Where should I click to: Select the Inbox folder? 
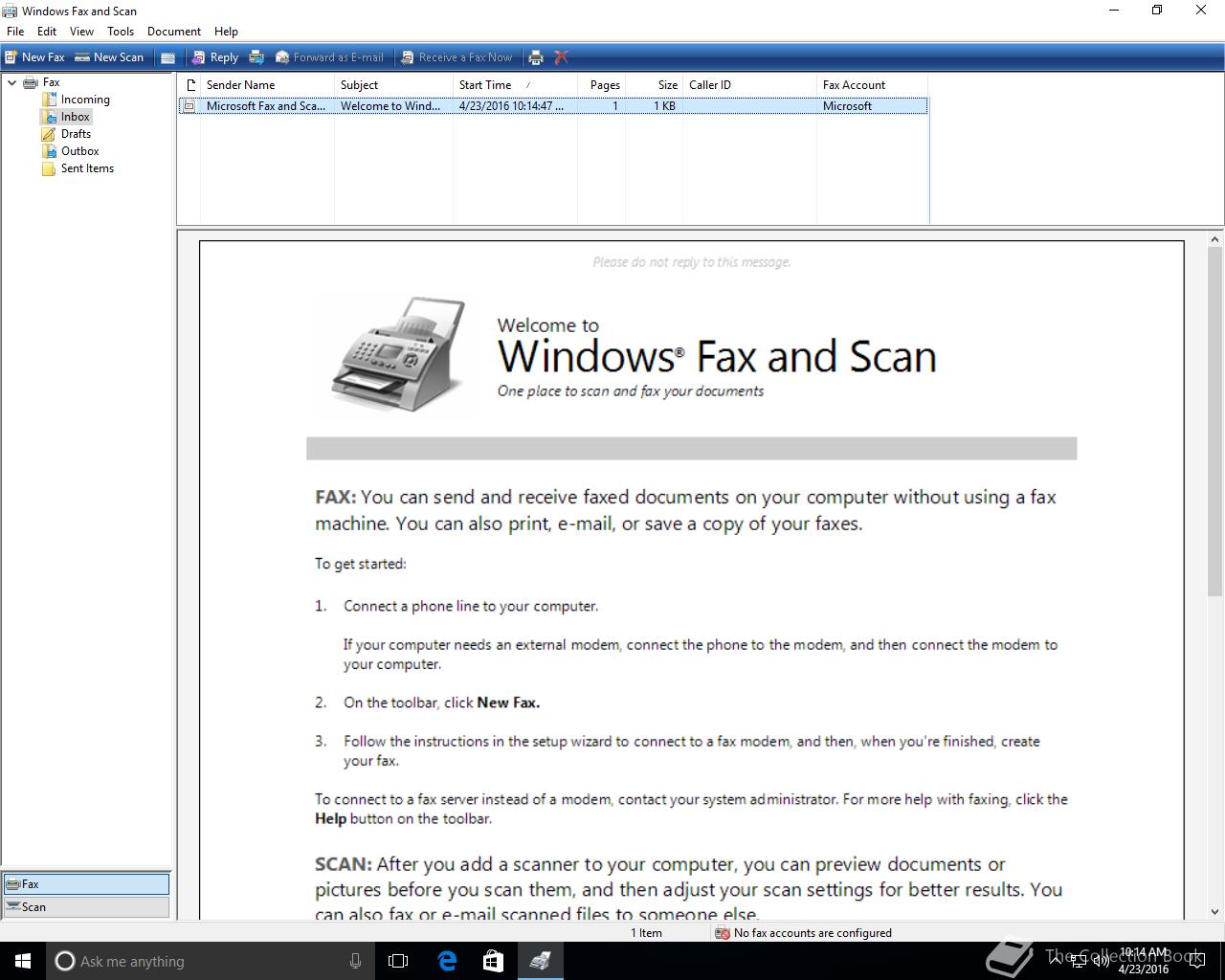coord(75,117)
